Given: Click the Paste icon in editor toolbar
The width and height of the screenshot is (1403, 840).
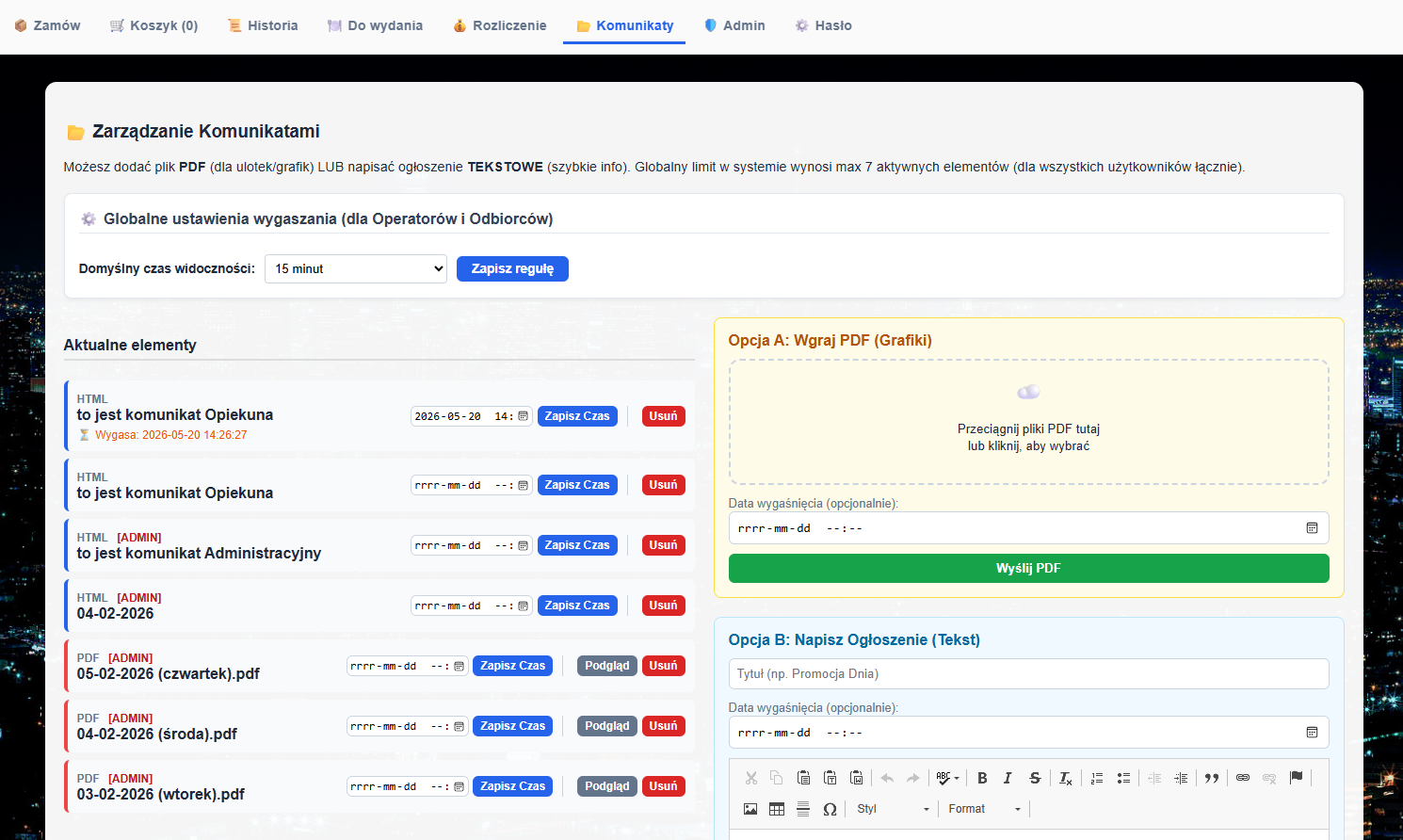Looking at the screenshot, I should pyautogui.click(x=803, y=778).
